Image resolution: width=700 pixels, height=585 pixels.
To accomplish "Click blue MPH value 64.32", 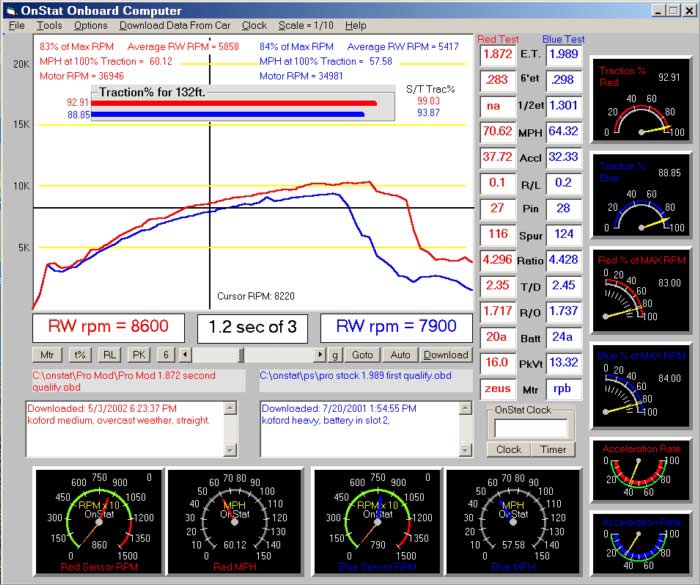I will [x=564, y=131].
